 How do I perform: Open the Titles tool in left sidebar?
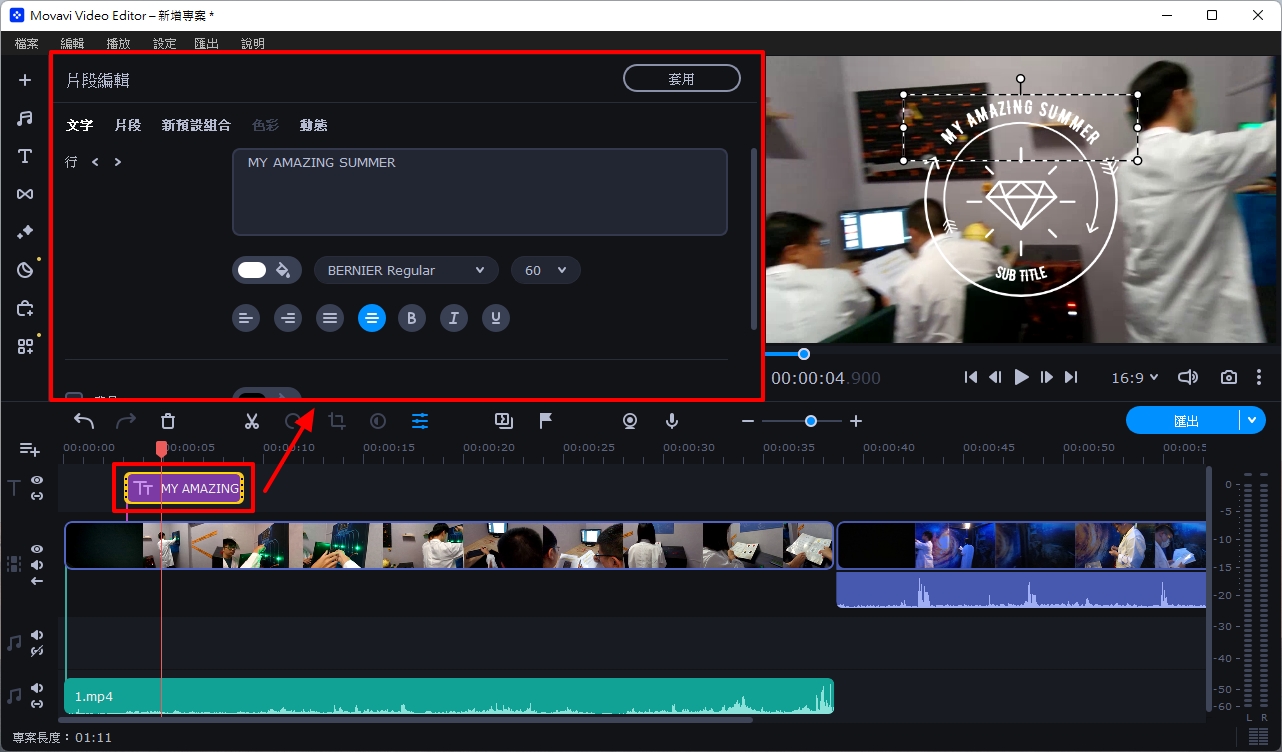click(25, 156)
